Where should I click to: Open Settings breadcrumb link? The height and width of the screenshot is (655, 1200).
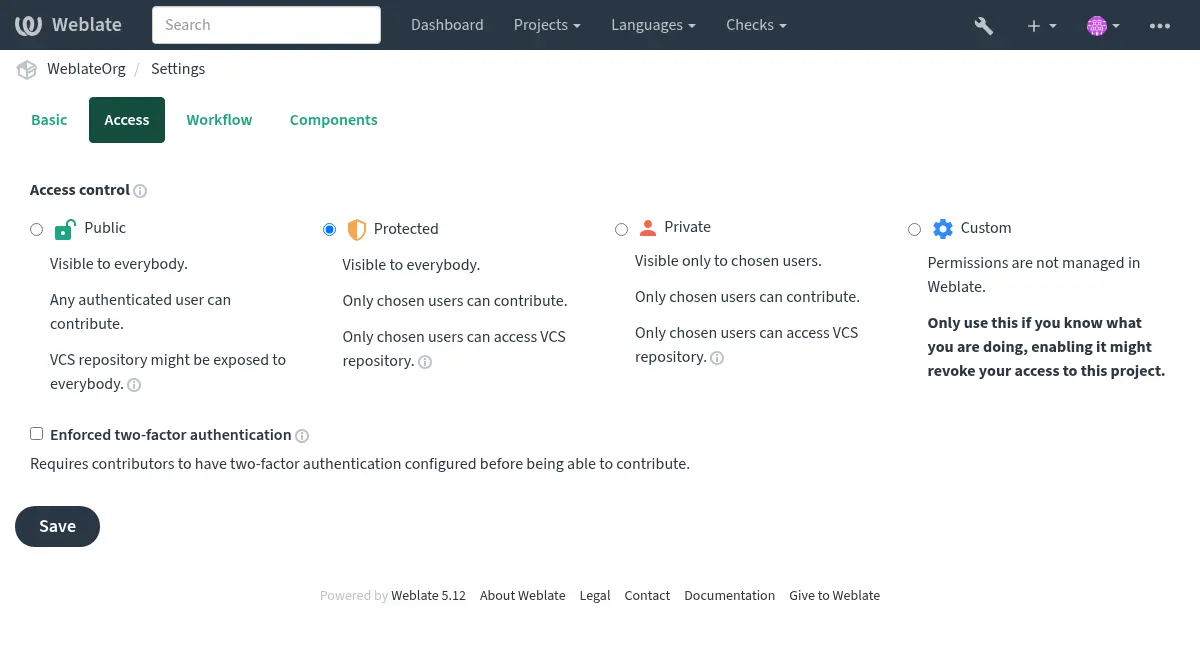click(x=178, y=69)
